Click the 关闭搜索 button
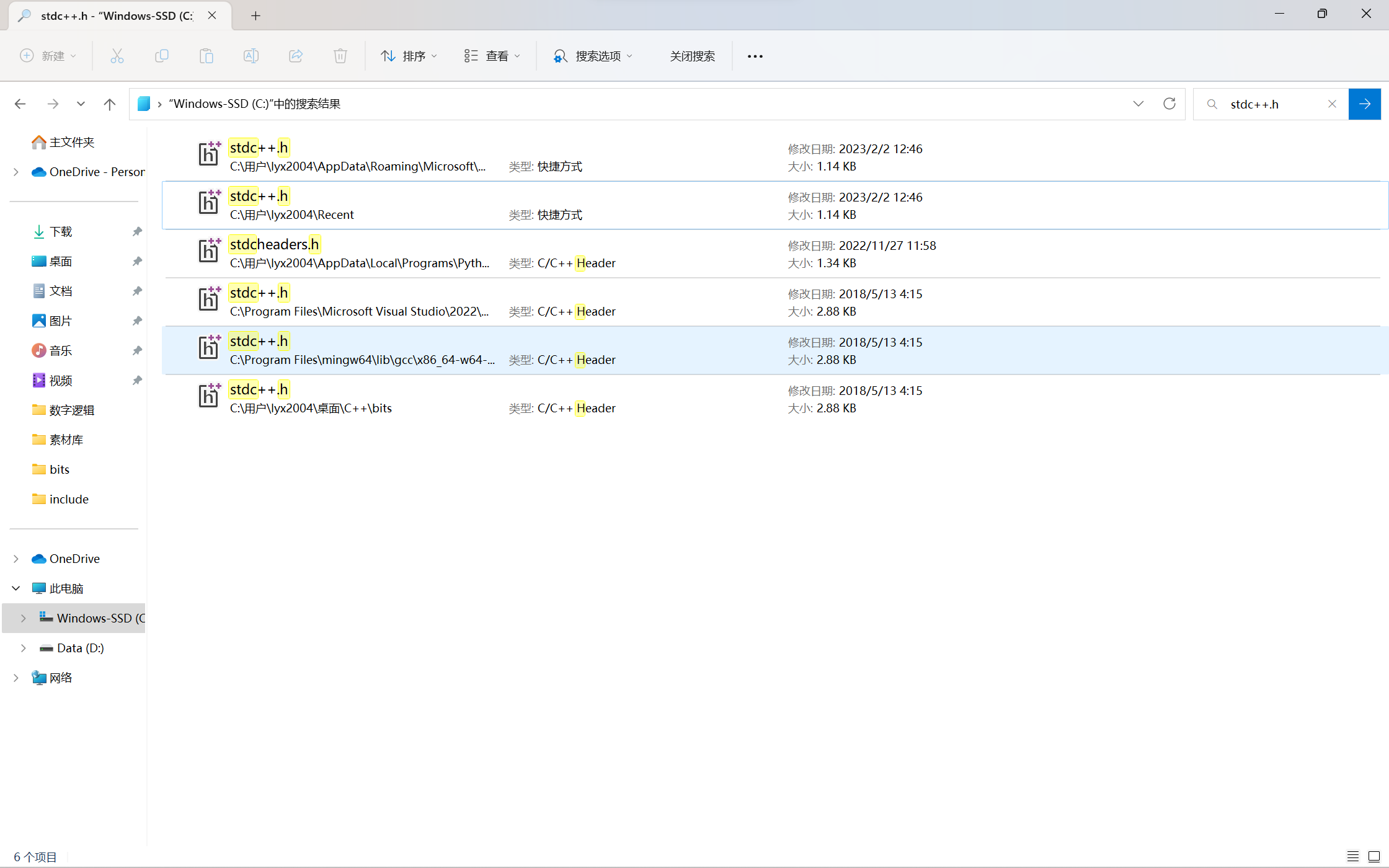Viewport: 1389px width, 868px height. coord(692,56)
